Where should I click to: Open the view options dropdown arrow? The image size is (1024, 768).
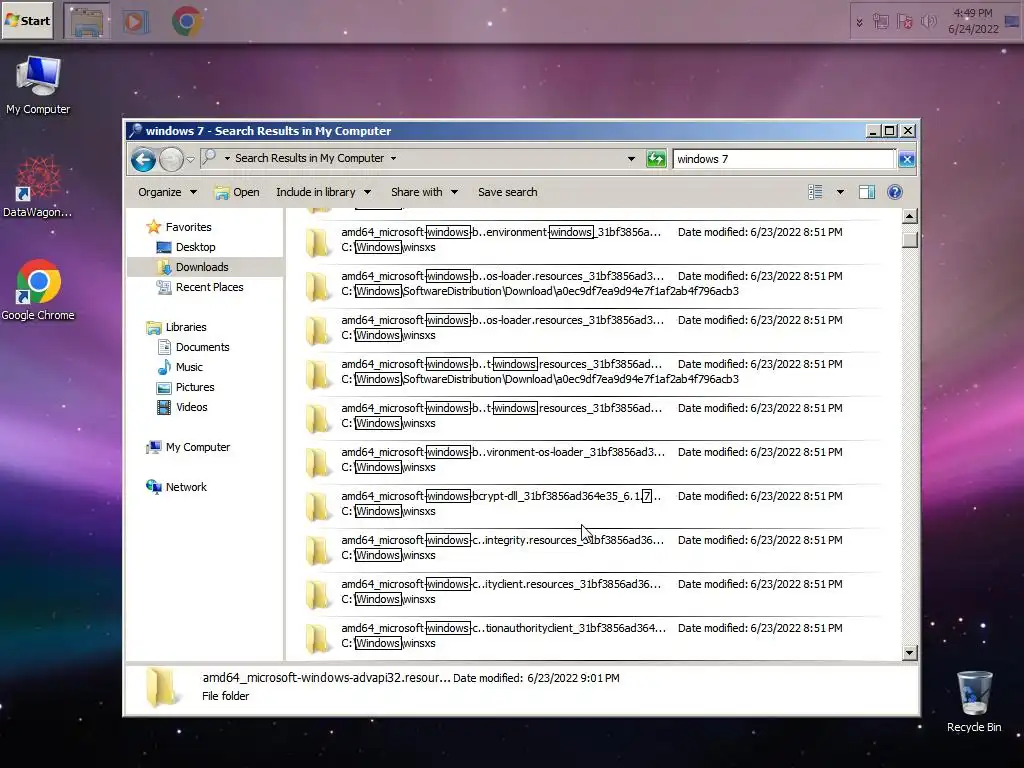pyautogui.click(x=840, y=192)
